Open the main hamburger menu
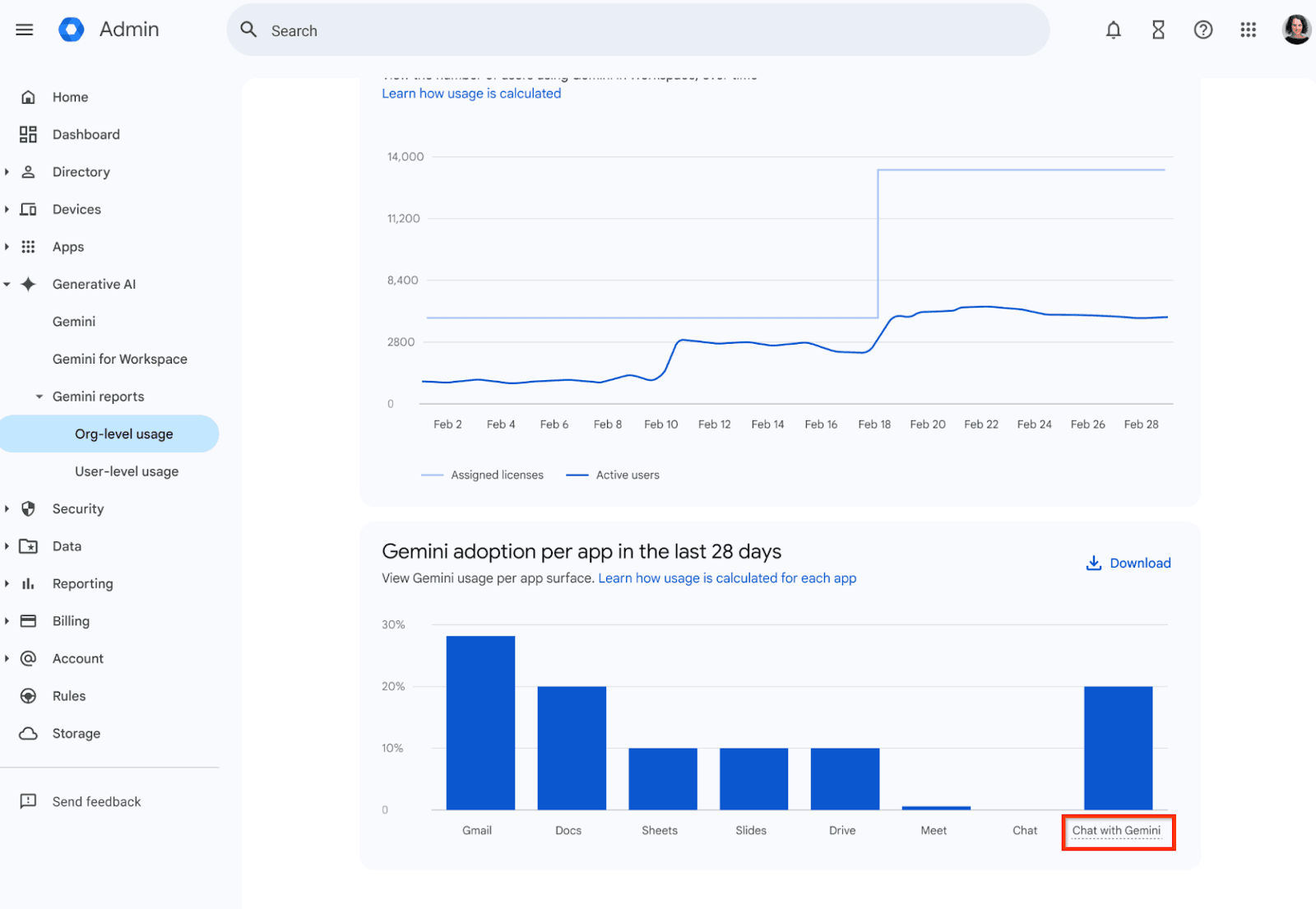 tap(25, 30)
